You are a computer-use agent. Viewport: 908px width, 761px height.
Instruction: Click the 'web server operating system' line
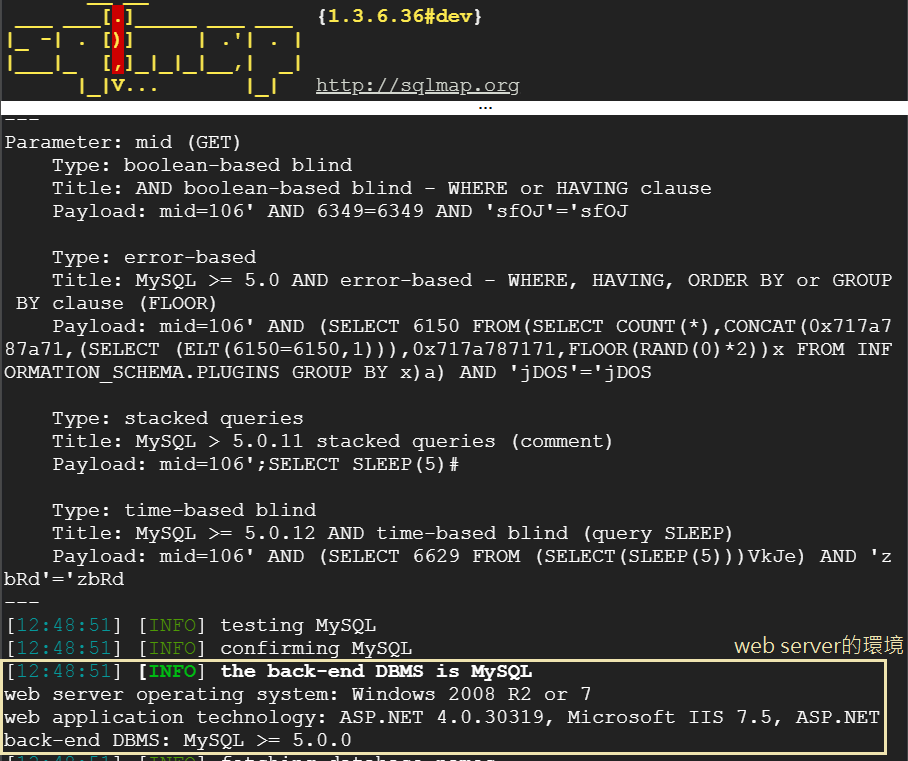tap(298, 694)
